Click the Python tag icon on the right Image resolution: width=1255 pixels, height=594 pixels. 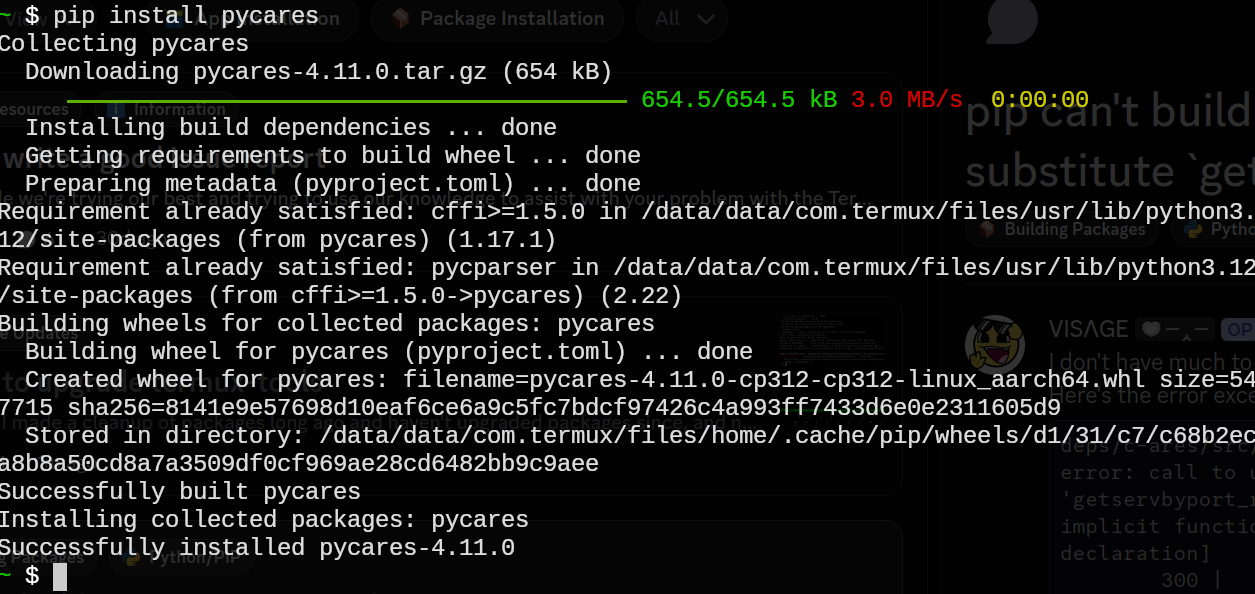(x=1193, y=229)
